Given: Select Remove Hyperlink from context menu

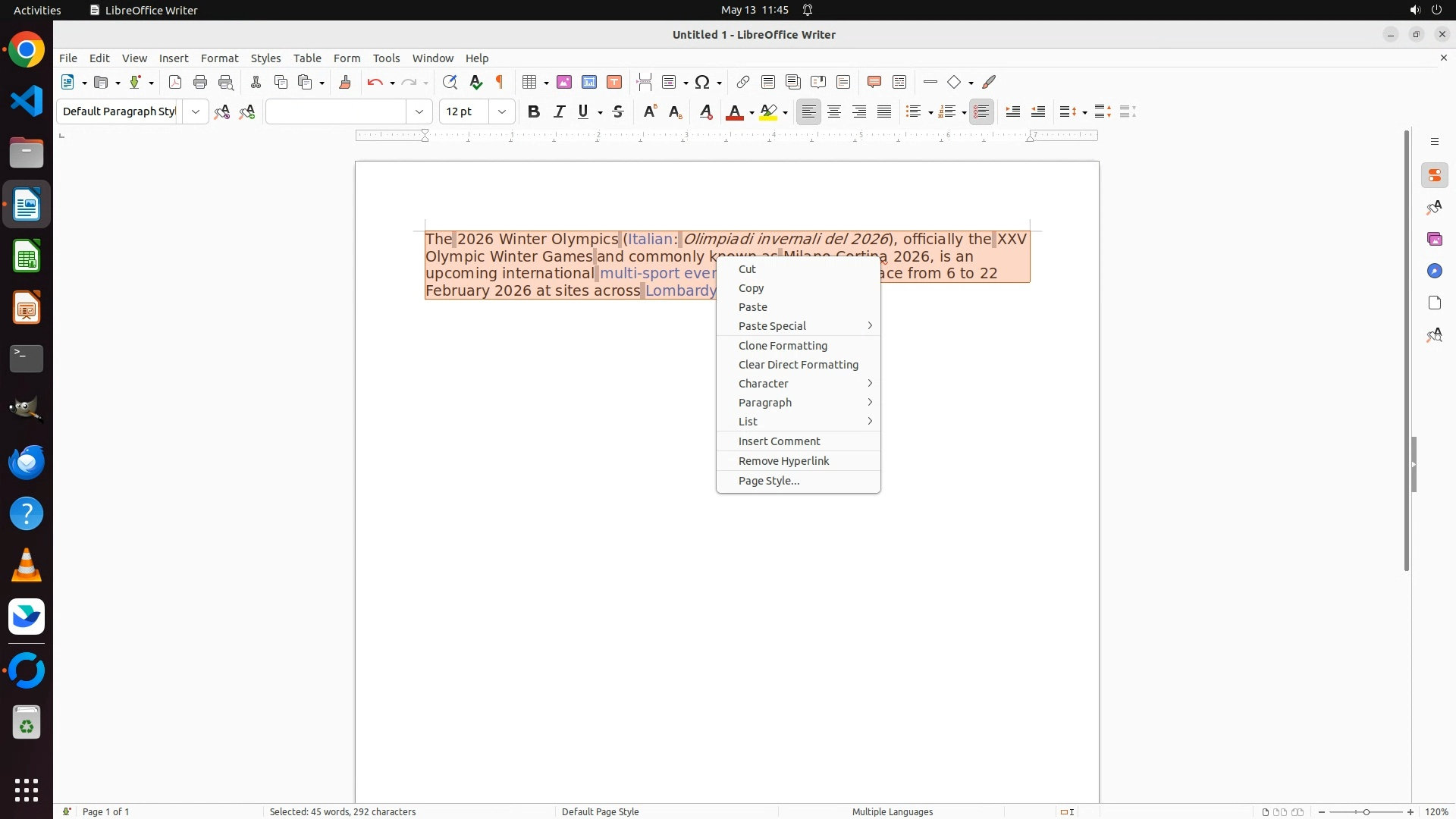Looking at the screenshot, I should tap(783, 461).
